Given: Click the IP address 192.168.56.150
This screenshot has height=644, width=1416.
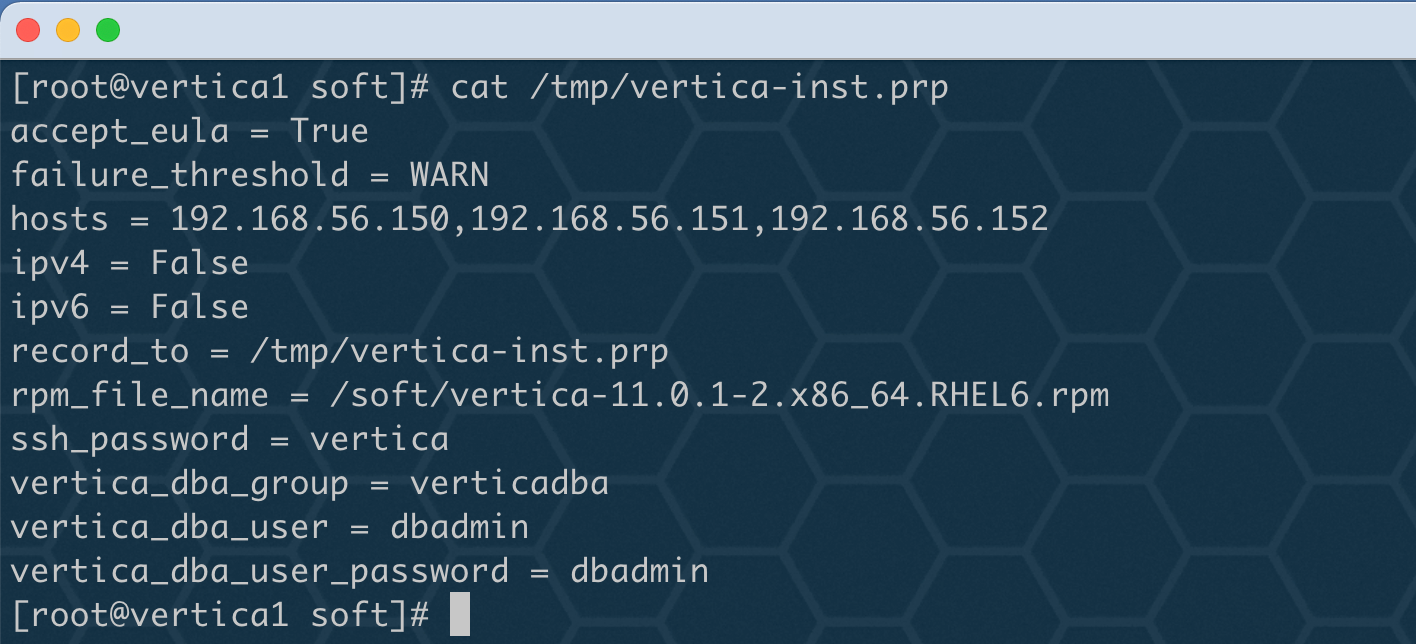Looking at the screenshot, I should tap(309, 219).
